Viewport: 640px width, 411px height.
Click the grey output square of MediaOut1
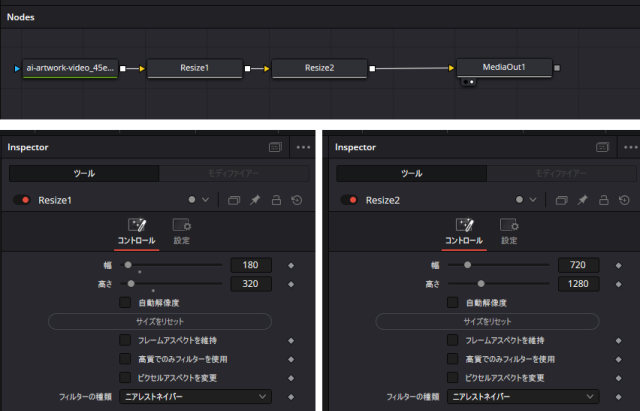point(557,68)
